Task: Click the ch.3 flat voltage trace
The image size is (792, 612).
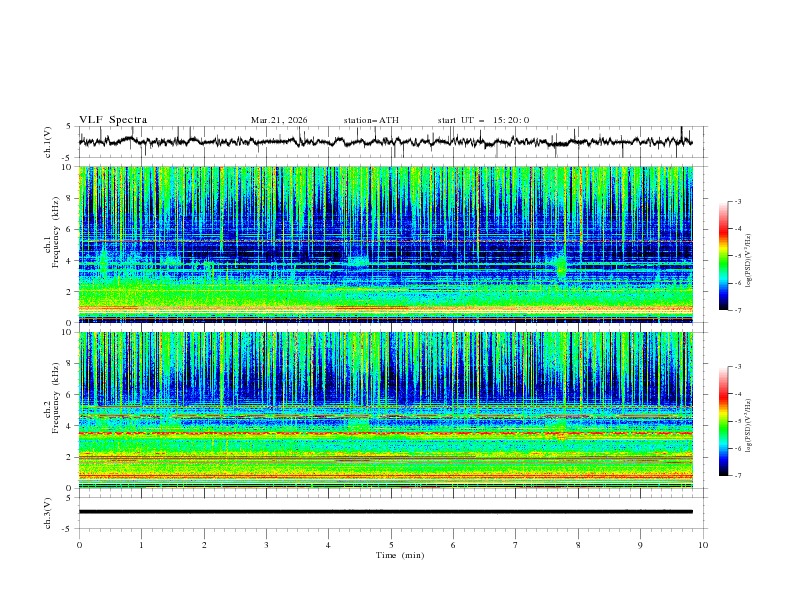Action: tap(385, 512)
